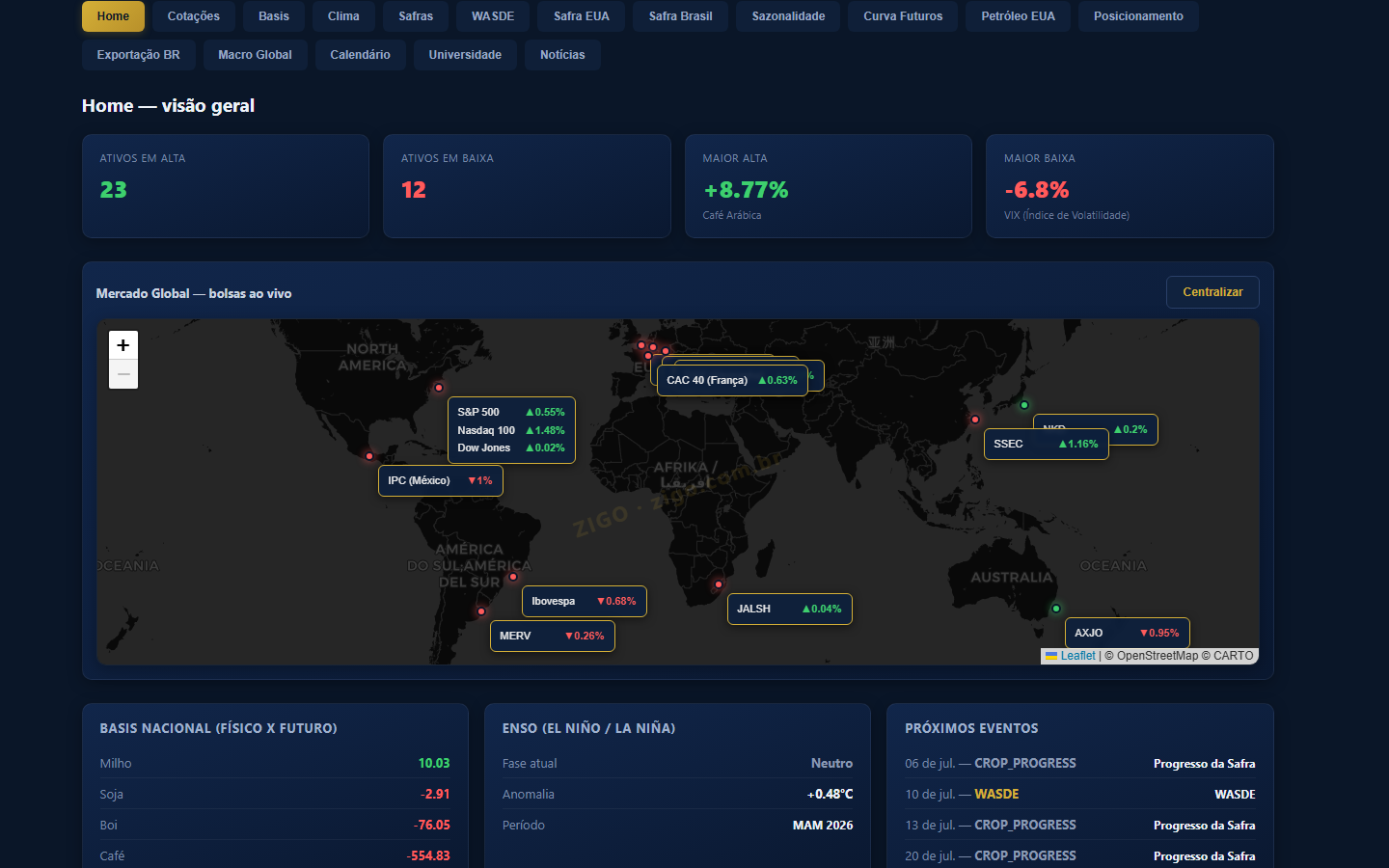Click the Boi basis value -76.05
Viewport: 1389px width, 868px height.
pyautogui.click(x=432, y=825)
